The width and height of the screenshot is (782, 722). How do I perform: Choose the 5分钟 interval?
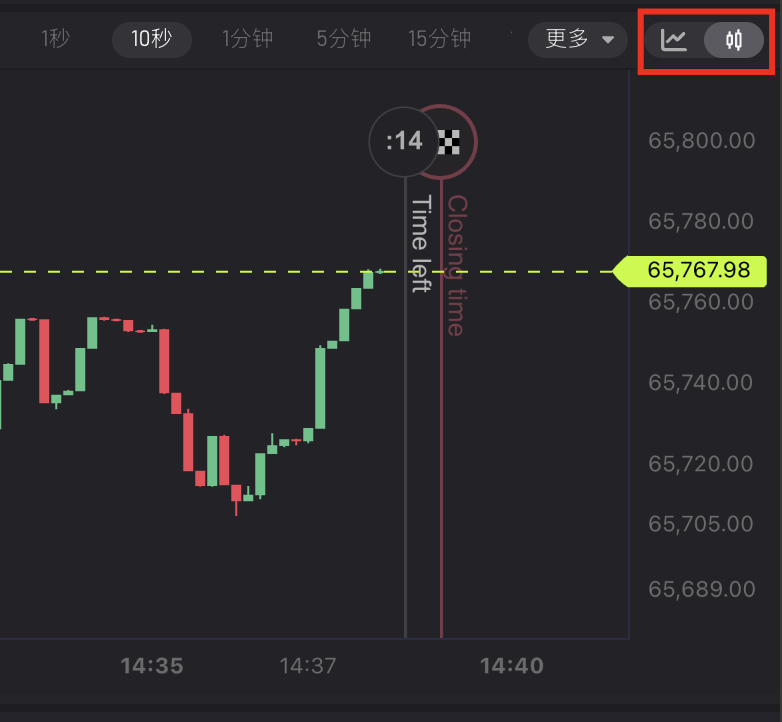(343, 40)
